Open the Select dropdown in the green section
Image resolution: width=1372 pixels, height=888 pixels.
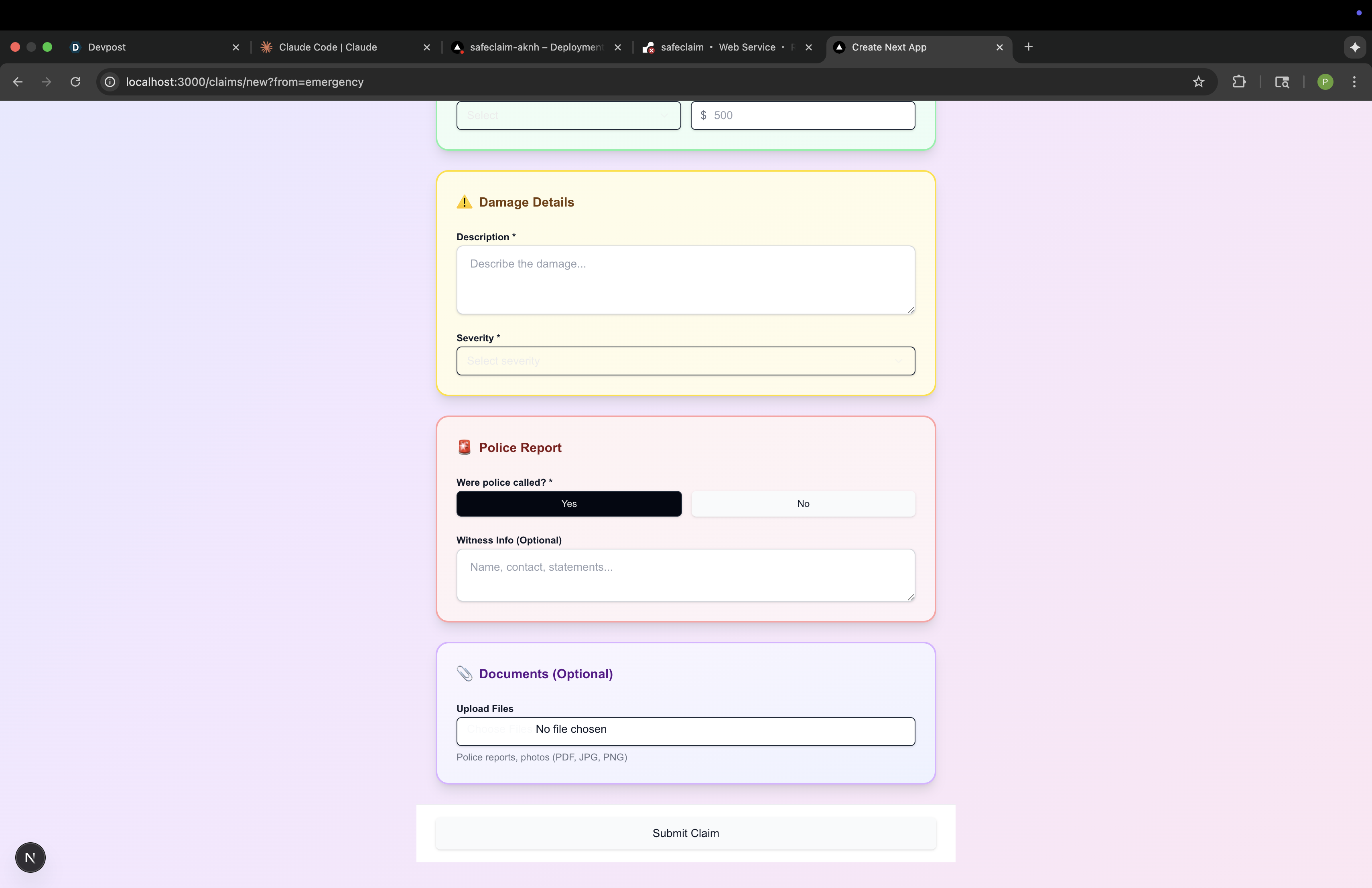[x=568, y=115]
